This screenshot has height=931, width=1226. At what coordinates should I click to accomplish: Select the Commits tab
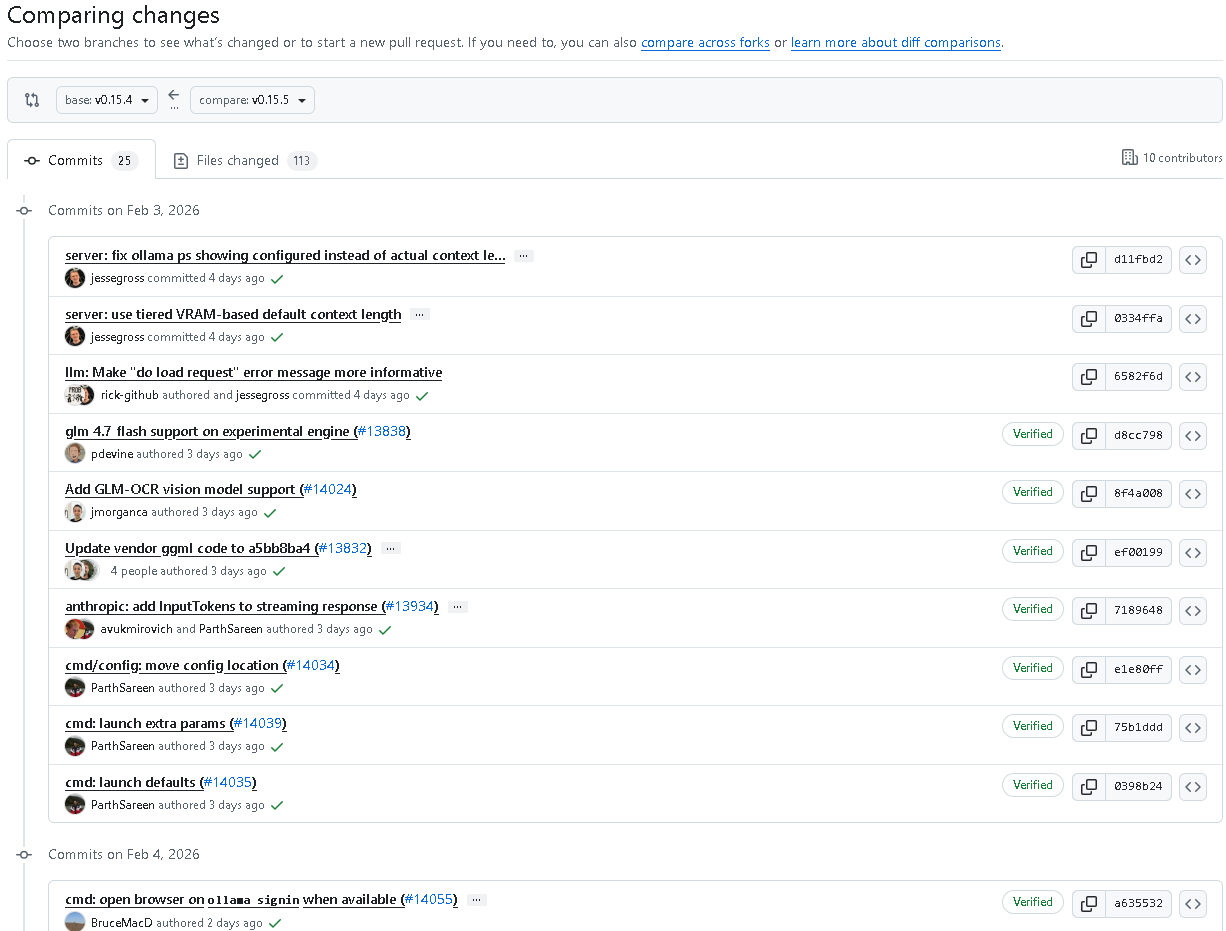pyautogui.click(x=82, y=160)
